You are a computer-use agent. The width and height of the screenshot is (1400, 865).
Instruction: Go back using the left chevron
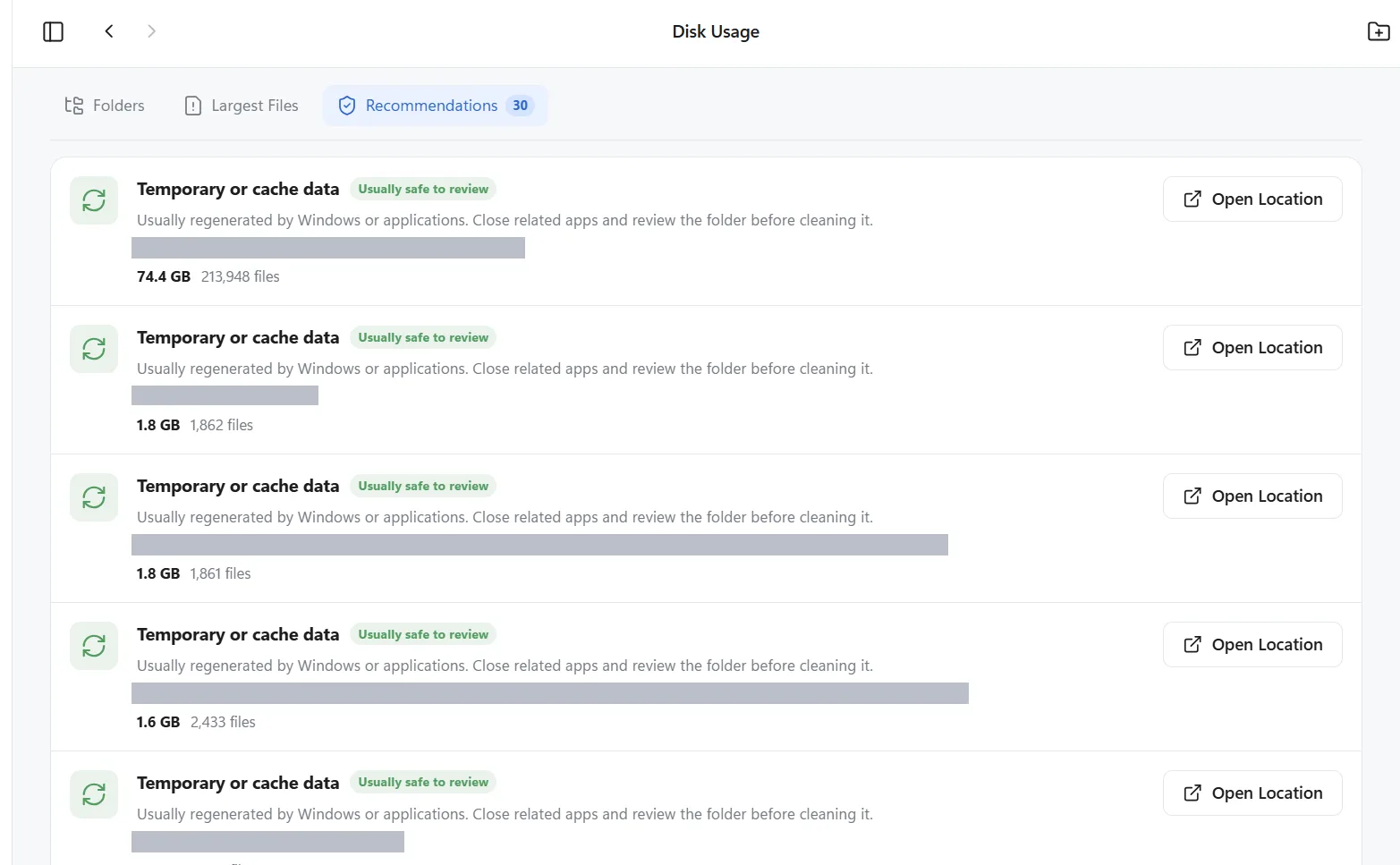[109, 31]
